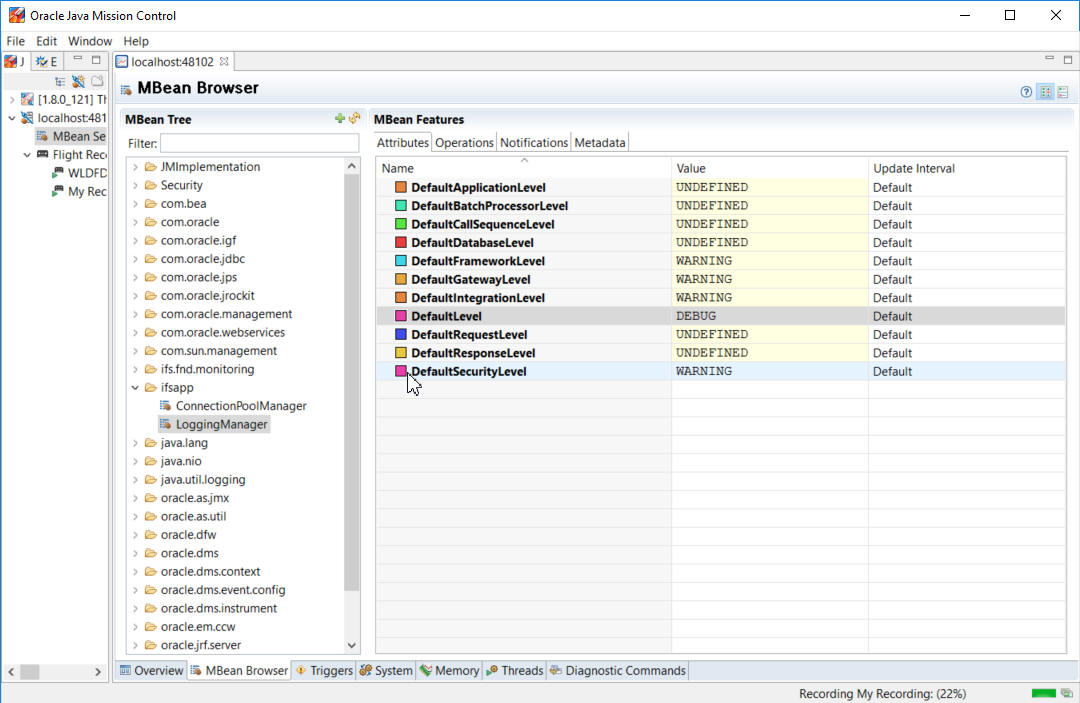Expand the JMImplementation node
Image resolution: width=1080 pixels, height=703 pixels.
click(x=136, y=167)
